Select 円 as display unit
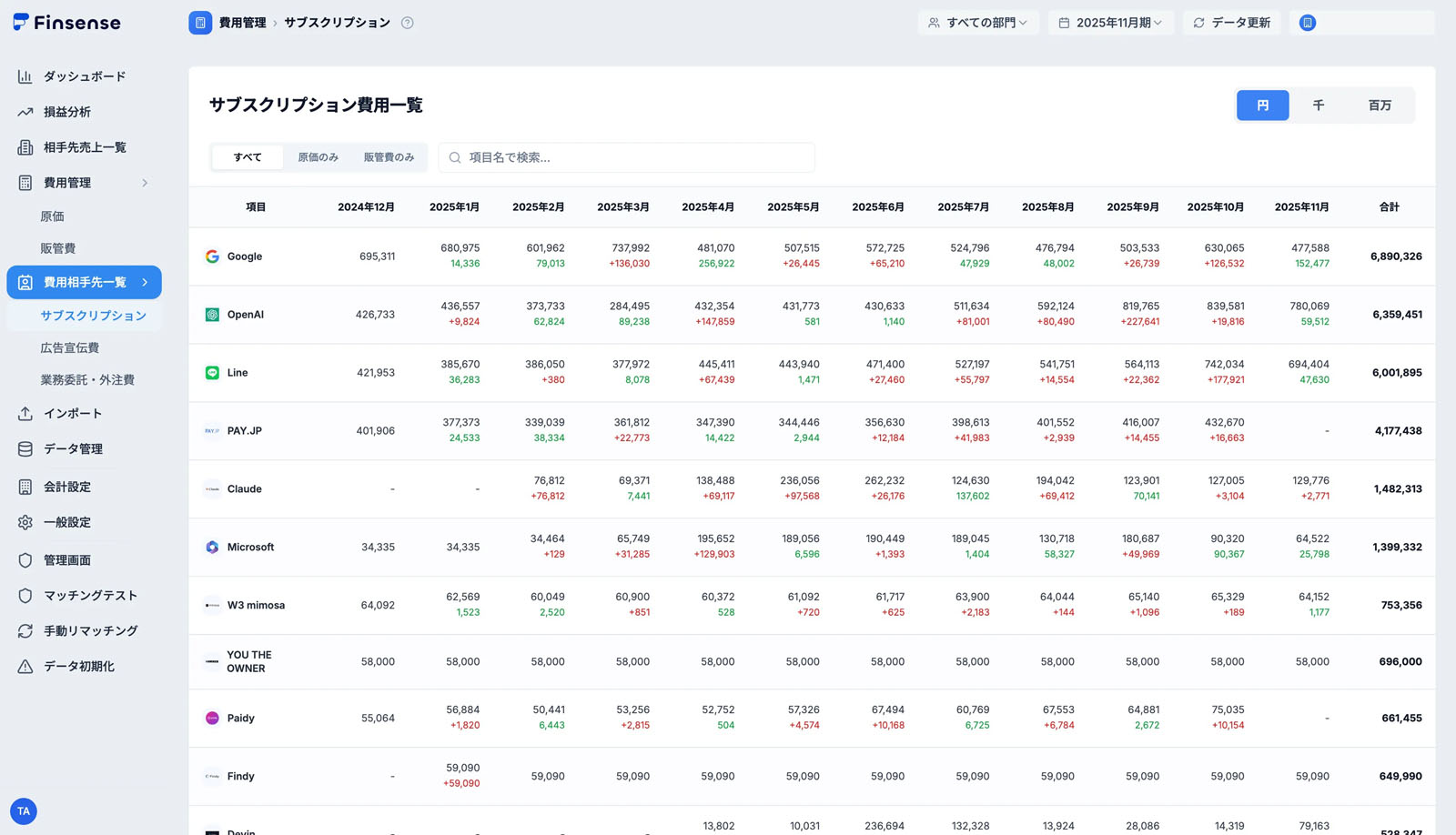Viewport: 1456px width, 835px height. coord(1262,106)
